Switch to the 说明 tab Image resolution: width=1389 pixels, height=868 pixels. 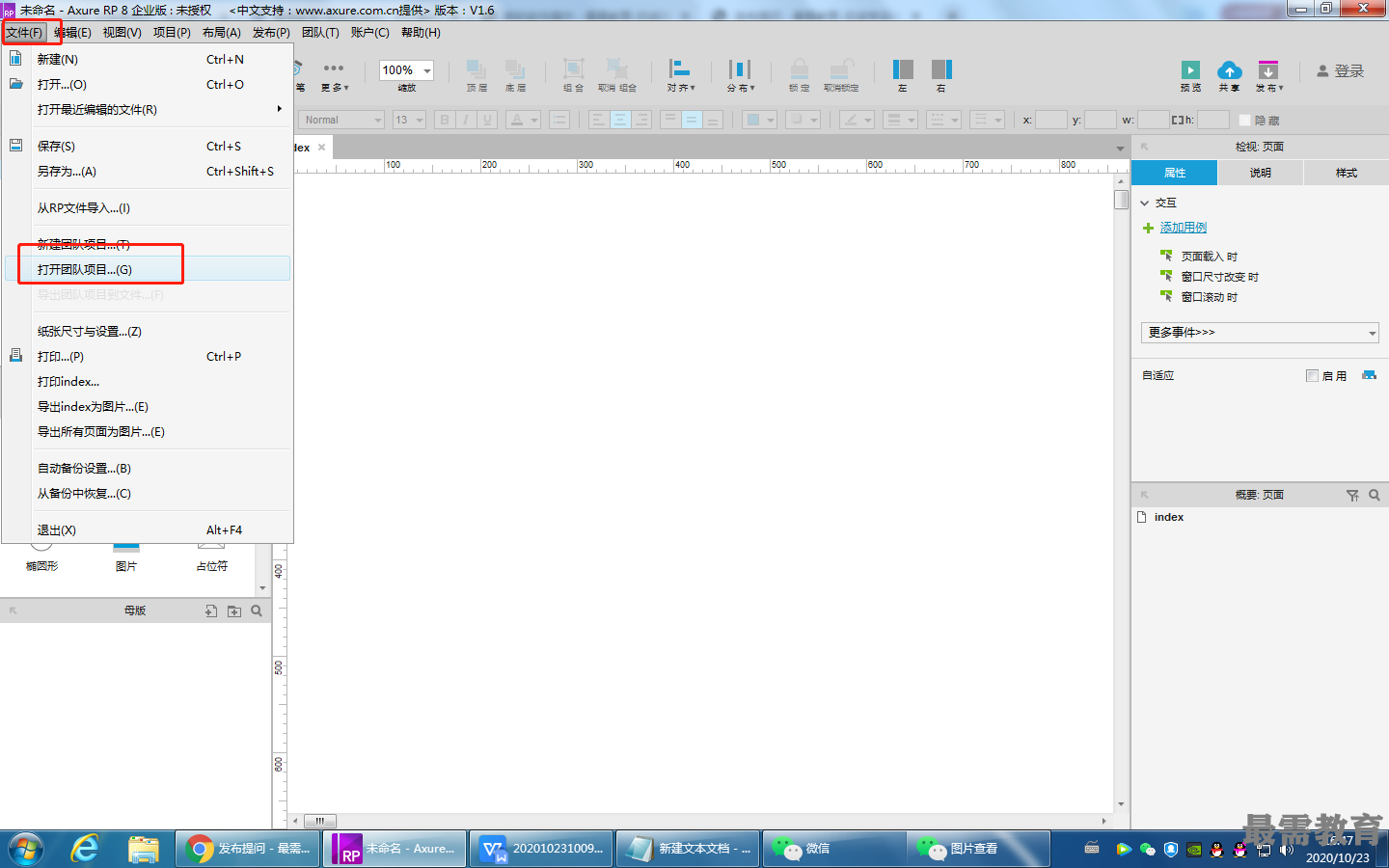pos(1261,173)
